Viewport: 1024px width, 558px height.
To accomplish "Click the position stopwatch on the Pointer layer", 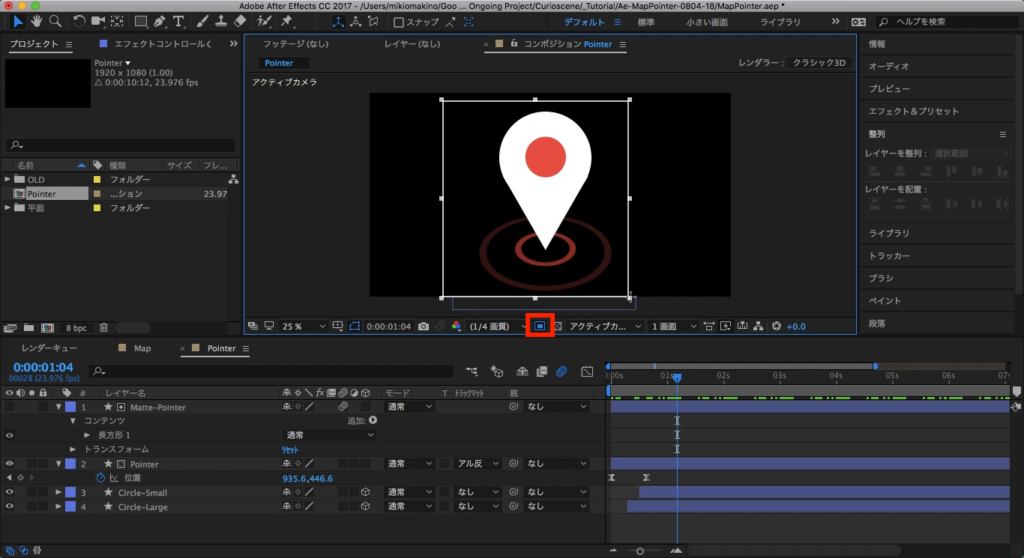I will (100, 479).
